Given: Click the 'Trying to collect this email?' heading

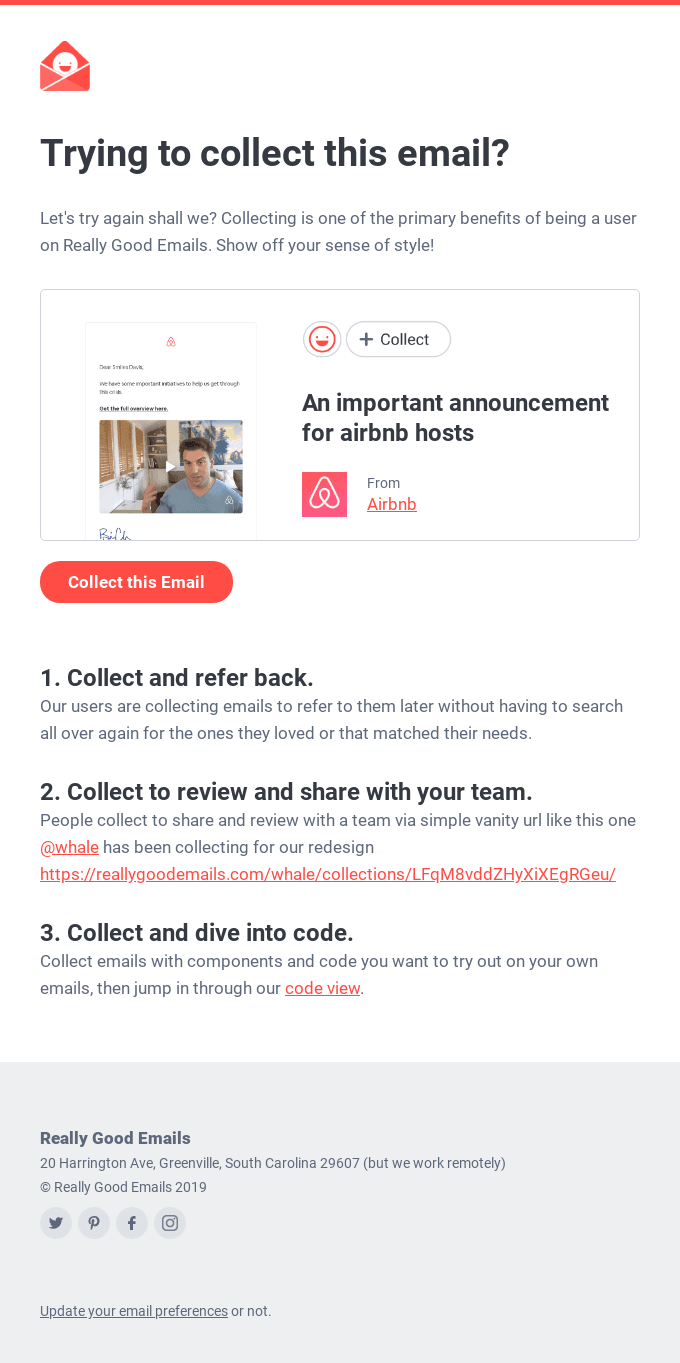Looking at the screenshot, I should (275, 153).
